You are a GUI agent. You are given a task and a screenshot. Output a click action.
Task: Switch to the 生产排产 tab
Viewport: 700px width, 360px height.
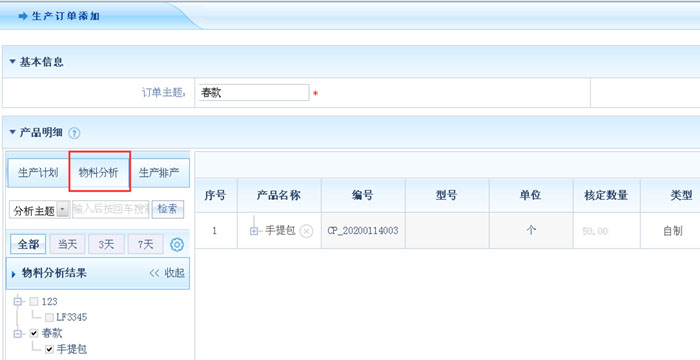(159, 173)
